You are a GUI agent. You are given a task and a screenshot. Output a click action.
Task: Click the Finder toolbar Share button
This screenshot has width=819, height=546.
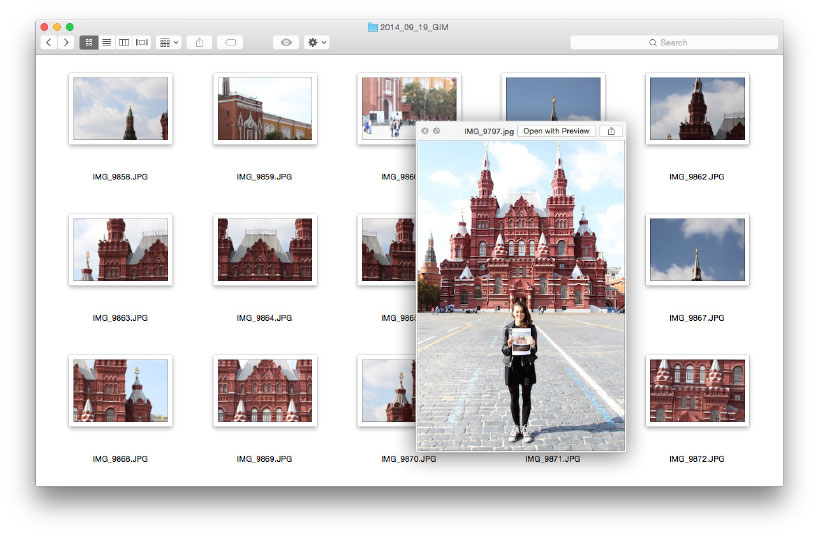pos(200,42)
